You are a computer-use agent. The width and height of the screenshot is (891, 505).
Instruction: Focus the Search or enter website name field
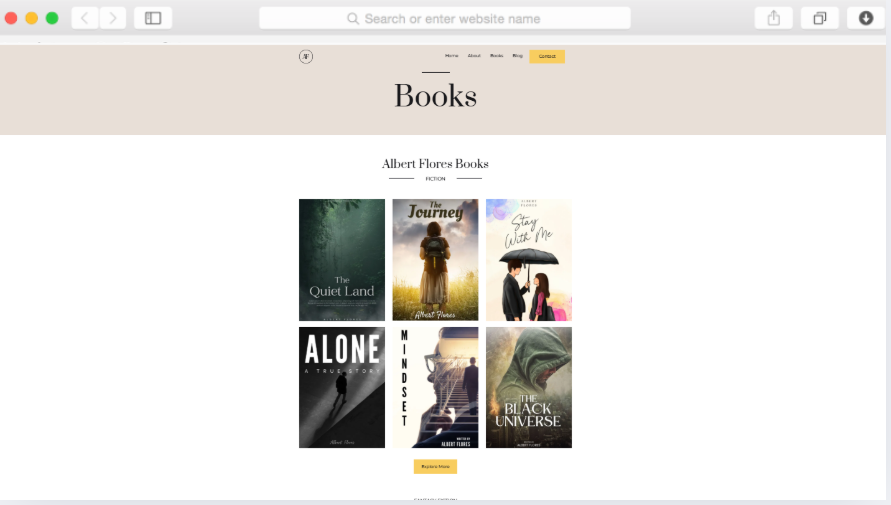point(452,19)
